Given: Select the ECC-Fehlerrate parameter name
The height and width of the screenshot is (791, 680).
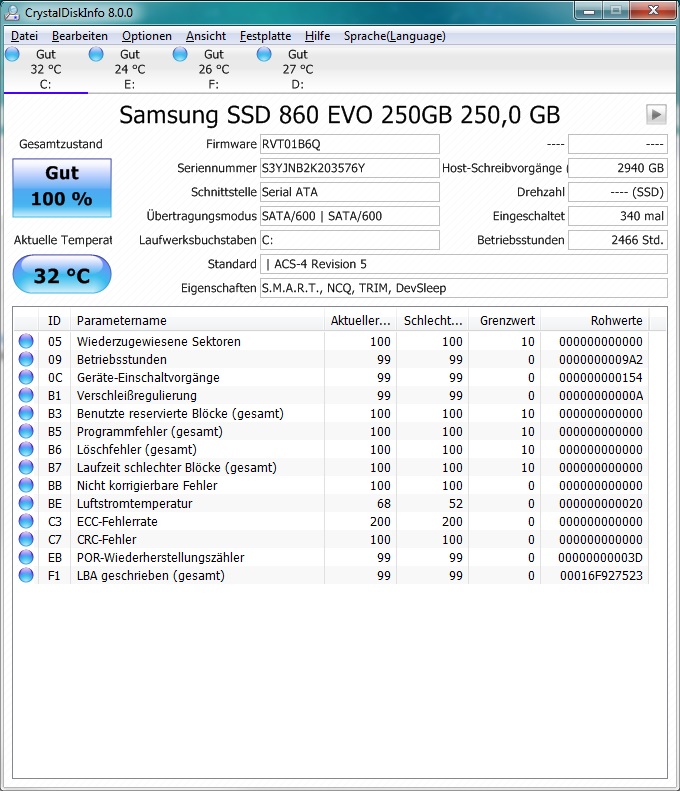Looking at the screenshot, I should point(117,522).
